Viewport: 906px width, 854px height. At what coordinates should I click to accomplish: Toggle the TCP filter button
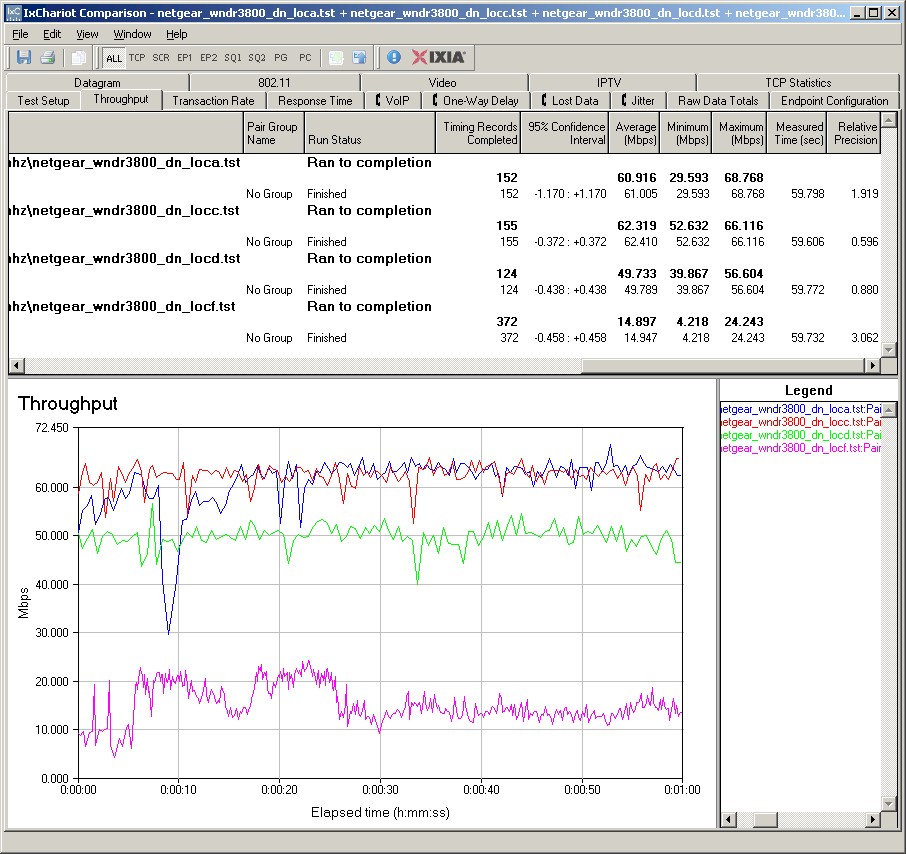coord(137,58)
